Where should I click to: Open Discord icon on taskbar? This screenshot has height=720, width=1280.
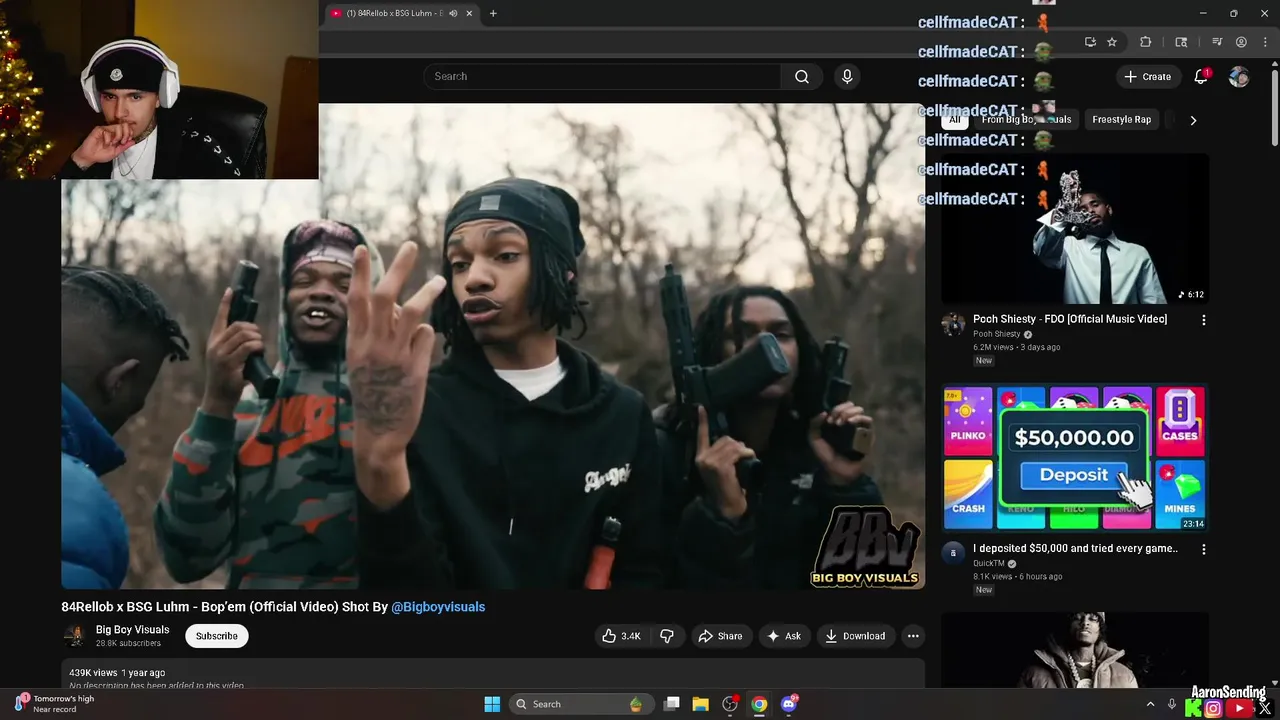(x=789, y=704)
